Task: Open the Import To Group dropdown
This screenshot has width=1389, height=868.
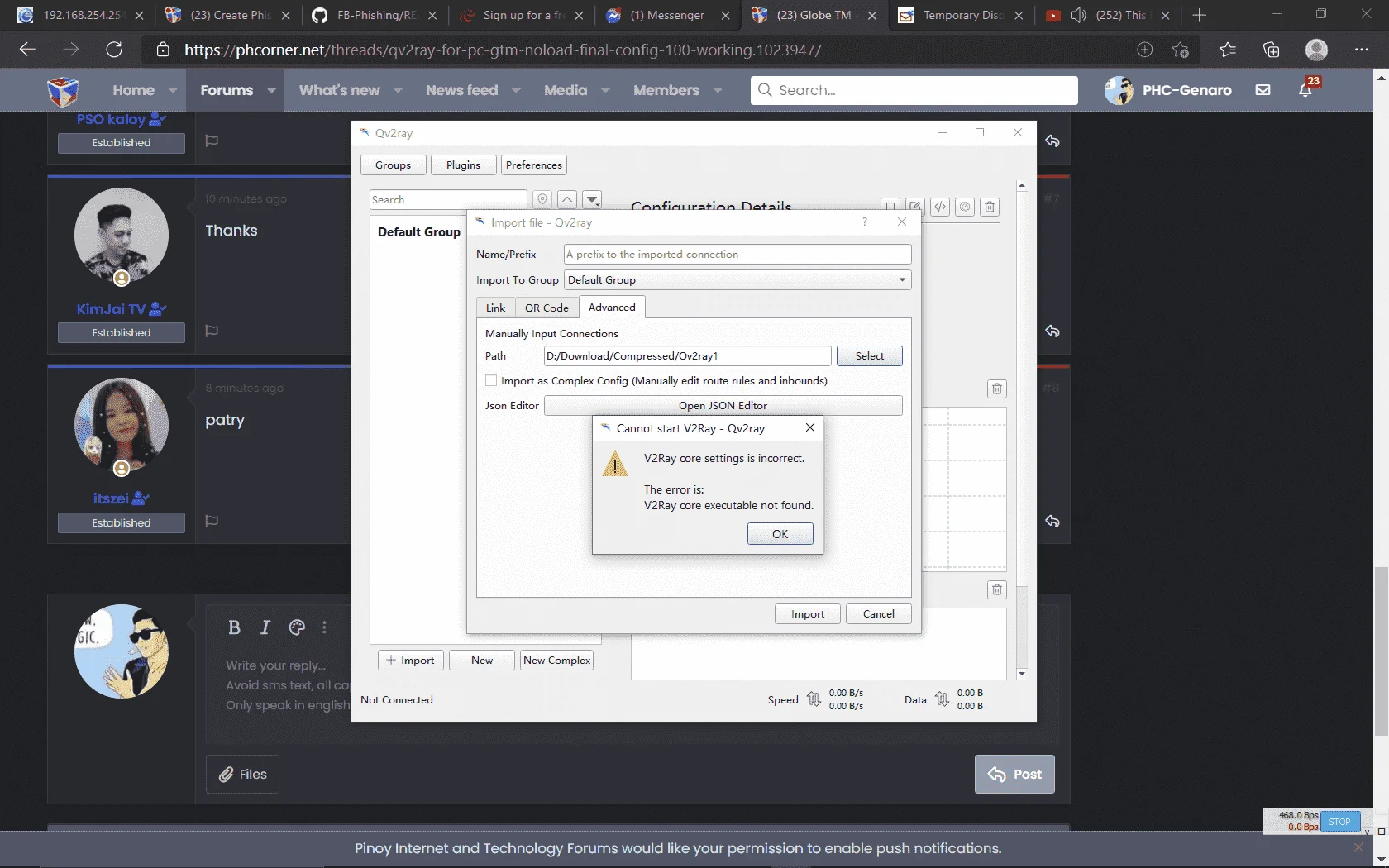Action: pos(737,279)
